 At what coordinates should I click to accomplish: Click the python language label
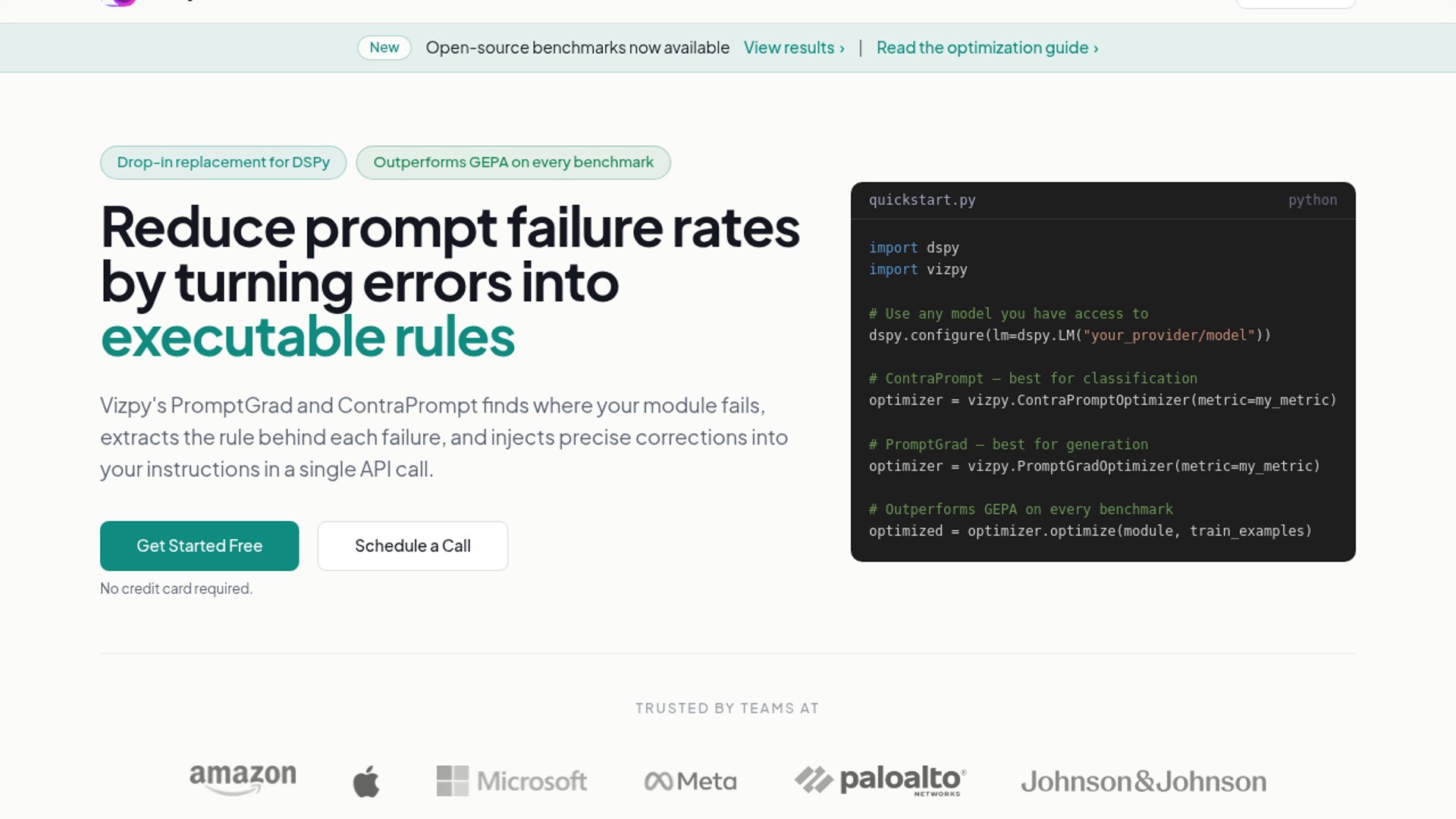coord(1312,200)
